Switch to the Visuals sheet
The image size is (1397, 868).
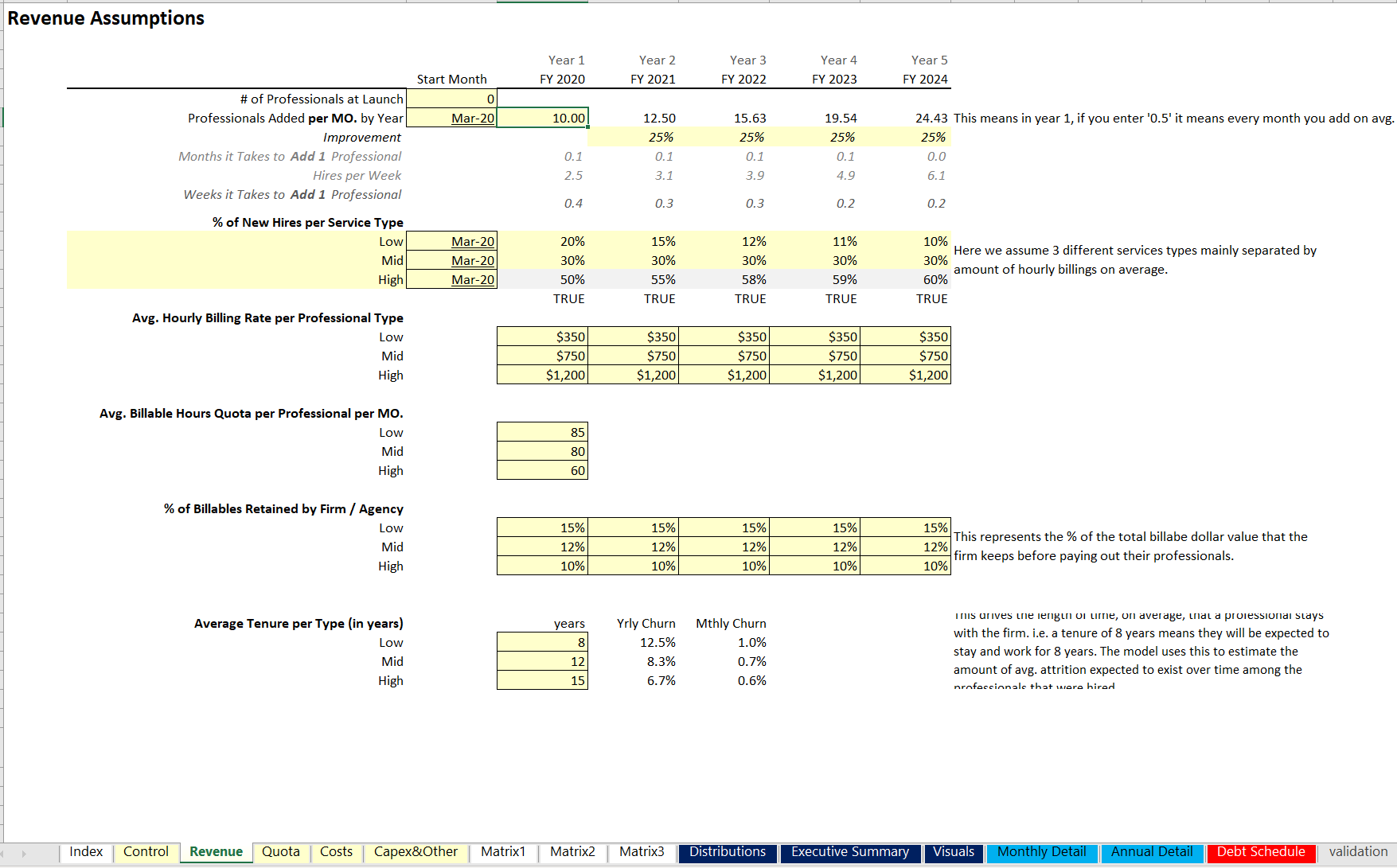(953, 852)
